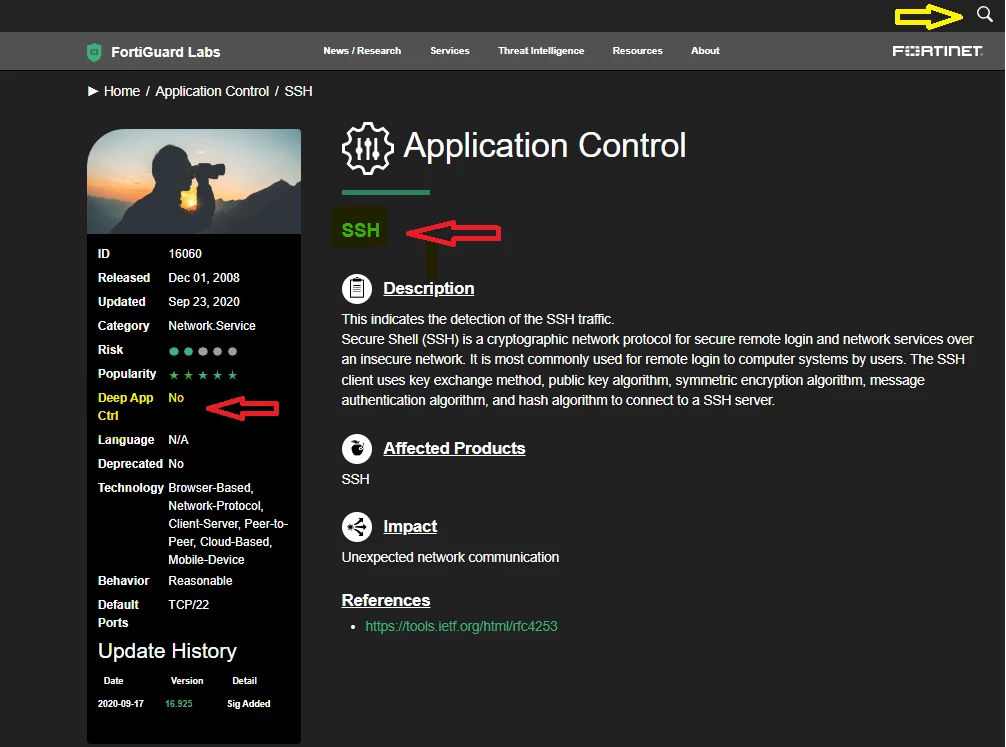Viewport: 1006px width, 747px height.
Task: Click the Behavior value Reasonable
Action: [200, 581]
